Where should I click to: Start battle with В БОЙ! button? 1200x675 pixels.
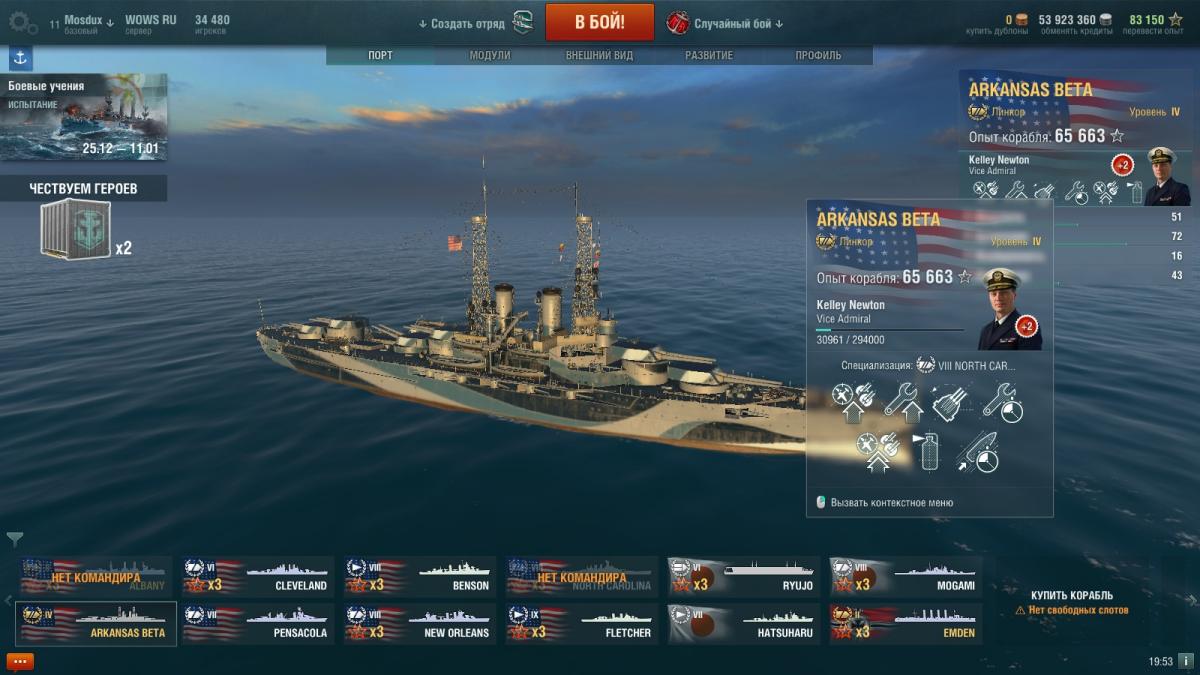point(600,22)
